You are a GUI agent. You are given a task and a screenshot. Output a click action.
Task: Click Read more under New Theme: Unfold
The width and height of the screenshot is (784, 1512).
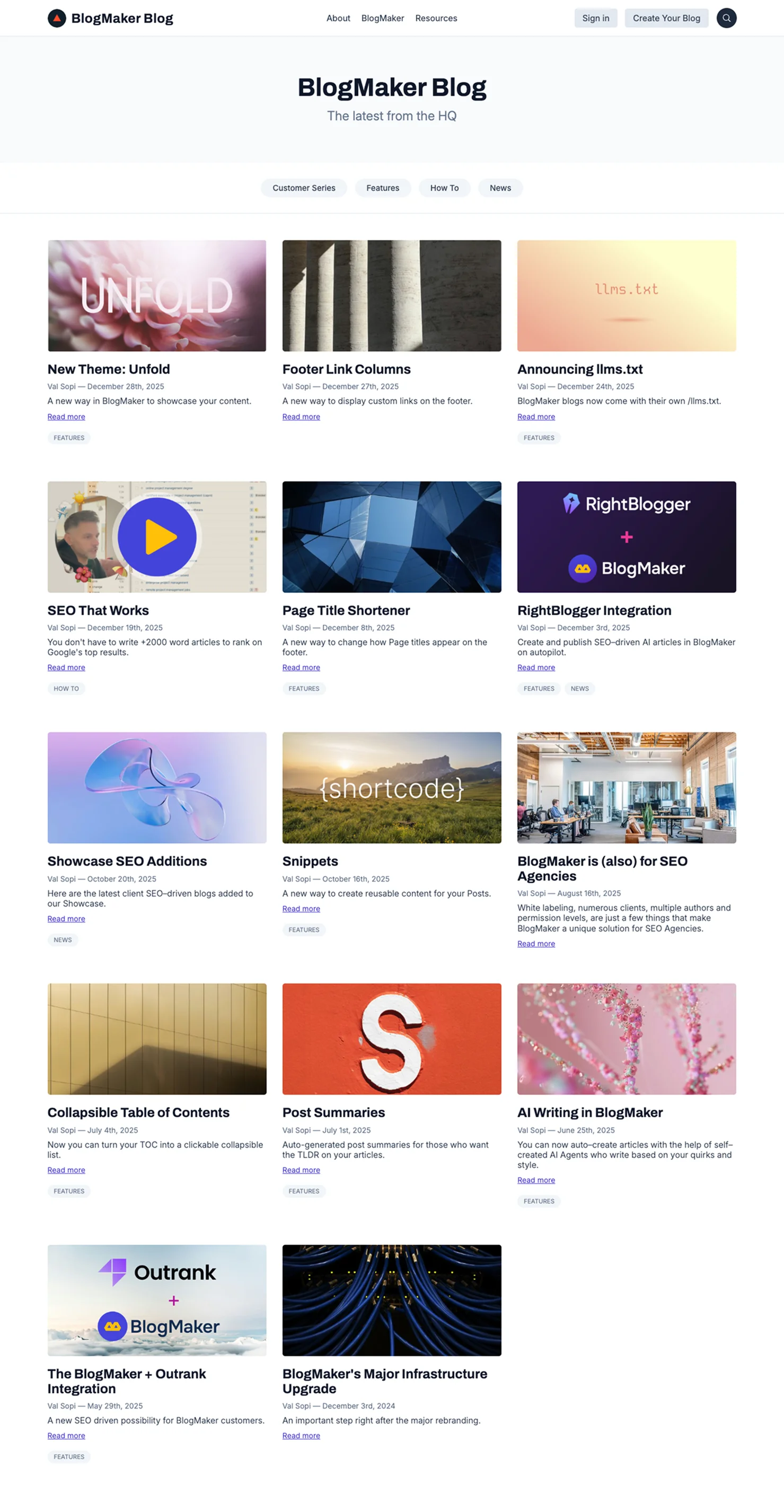(66, 417)
